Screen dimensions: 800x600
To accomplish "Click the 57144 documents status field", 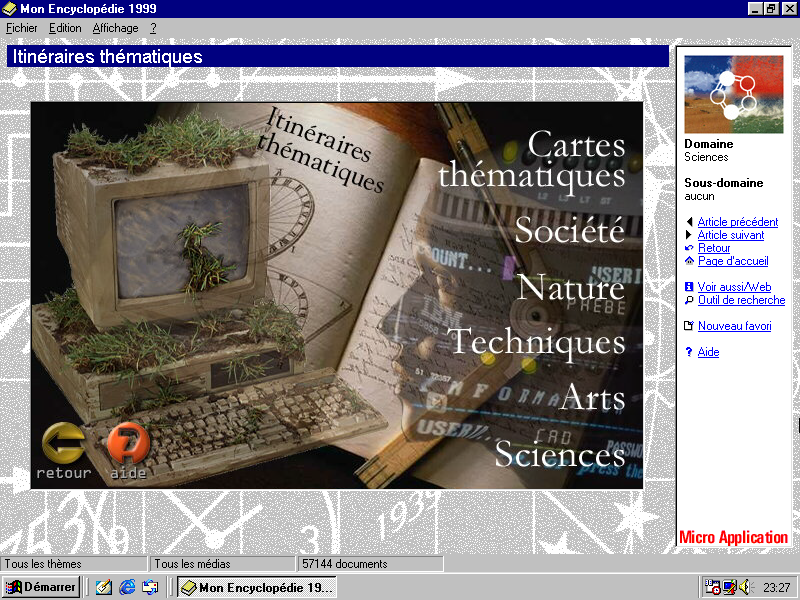I will click(x=370, y=564).
